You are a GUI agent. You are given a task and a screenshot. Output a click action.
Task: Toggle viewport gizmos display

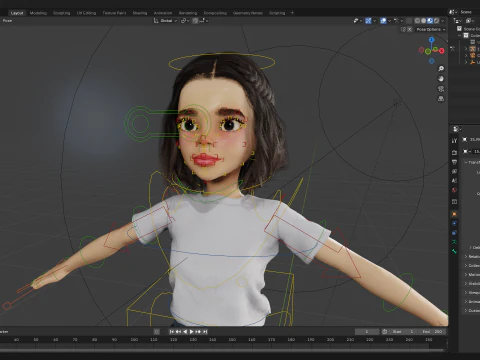(368, 21)
